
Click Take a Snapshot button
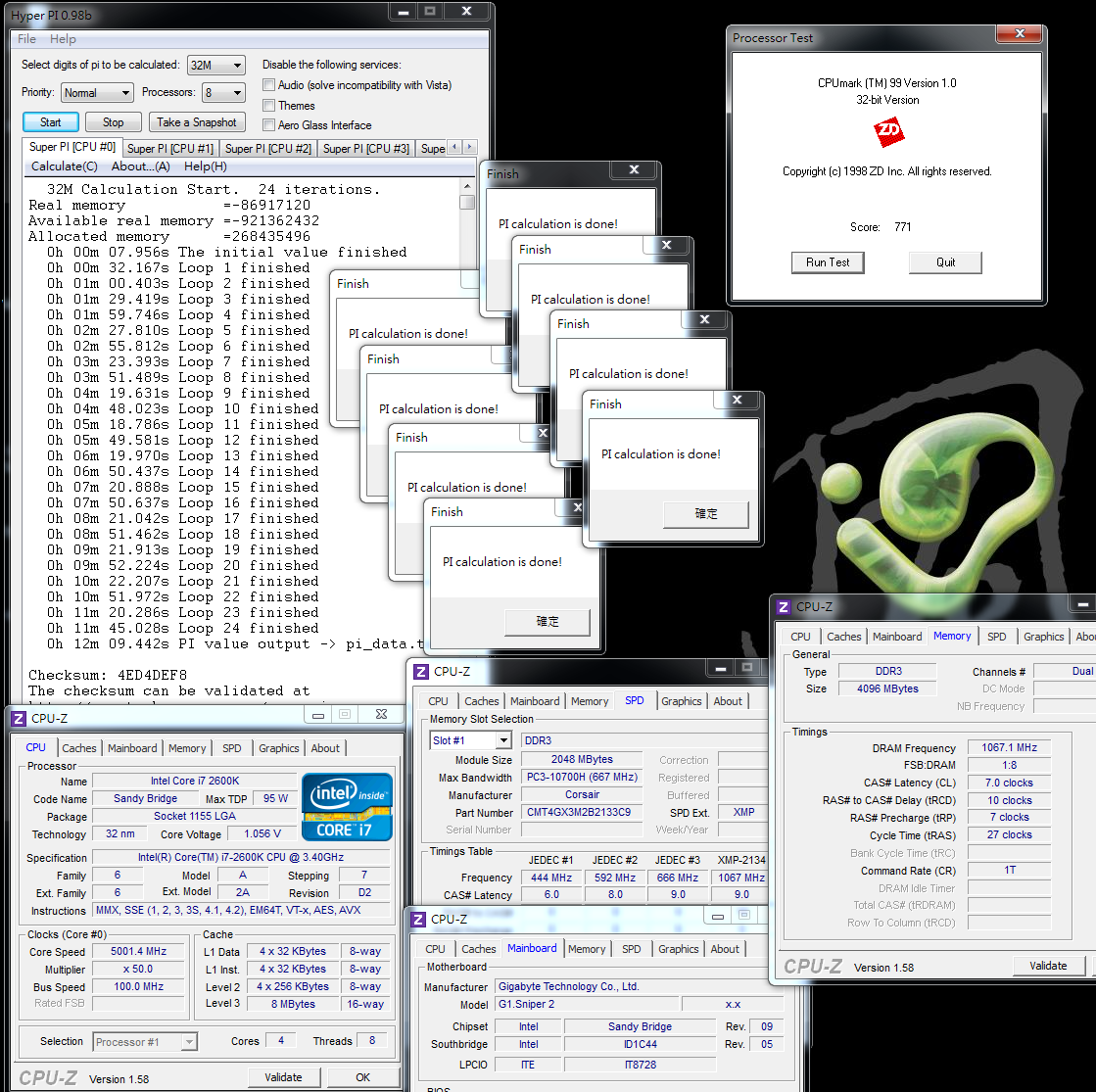pos(197,122)
